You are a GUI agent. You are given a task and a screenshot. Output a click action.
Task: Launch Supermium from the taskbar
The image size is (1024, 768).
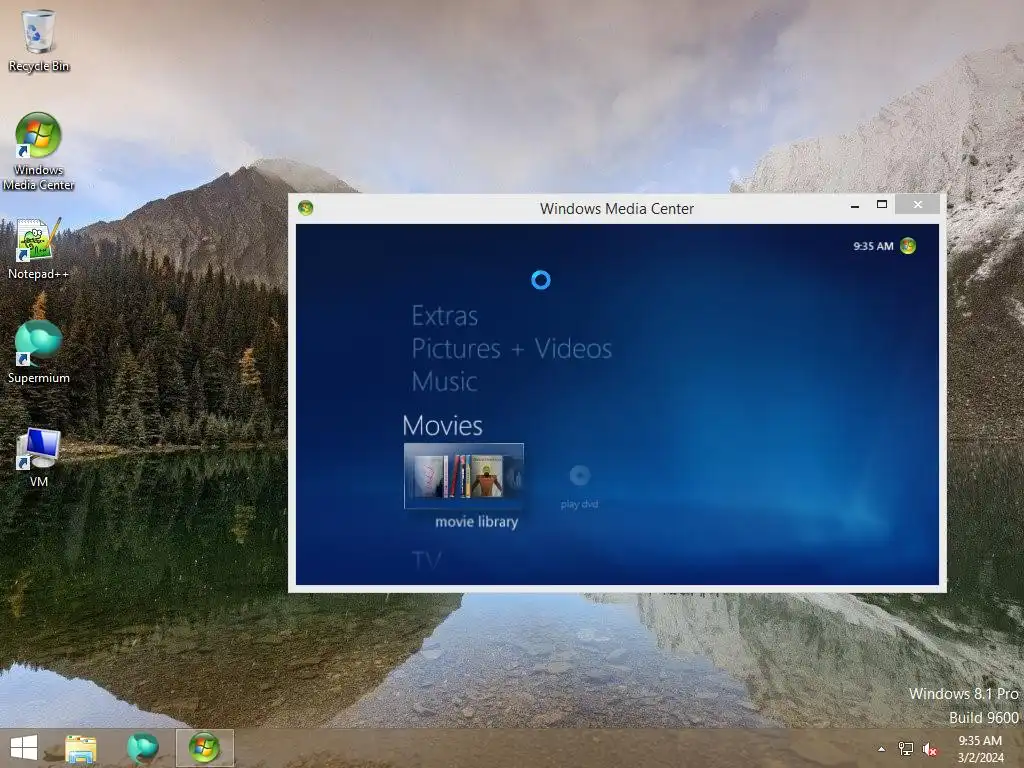[142, 748]
